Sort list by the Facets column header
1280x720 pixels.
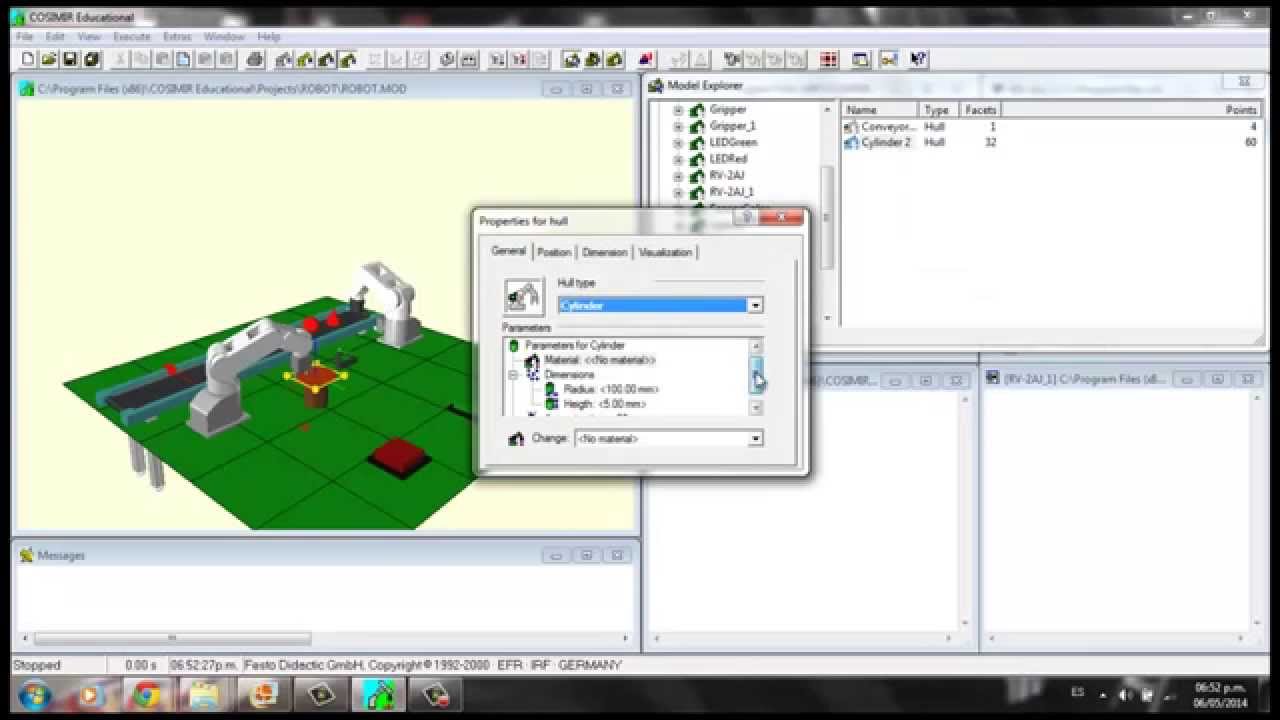point(979,110)
